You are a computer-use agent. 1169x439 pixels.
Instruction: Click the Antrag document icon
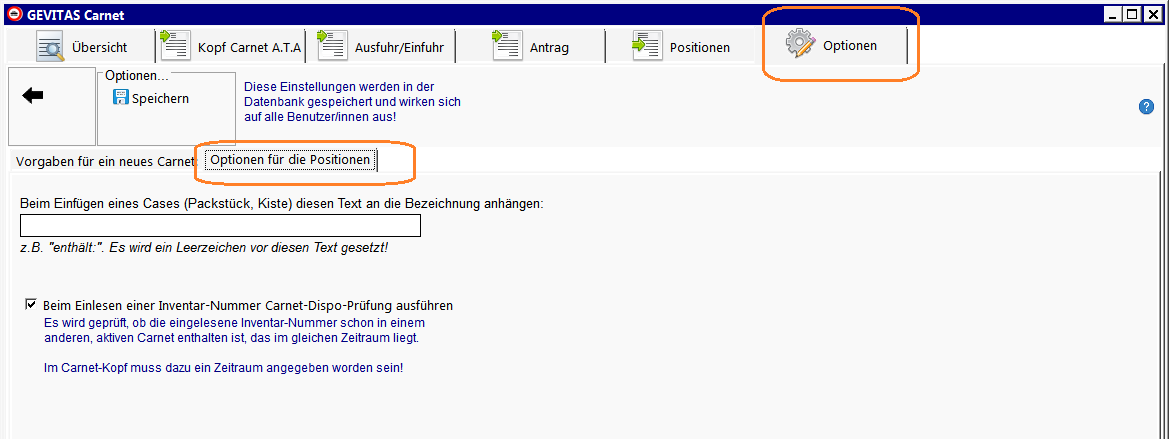pos(507,45)
